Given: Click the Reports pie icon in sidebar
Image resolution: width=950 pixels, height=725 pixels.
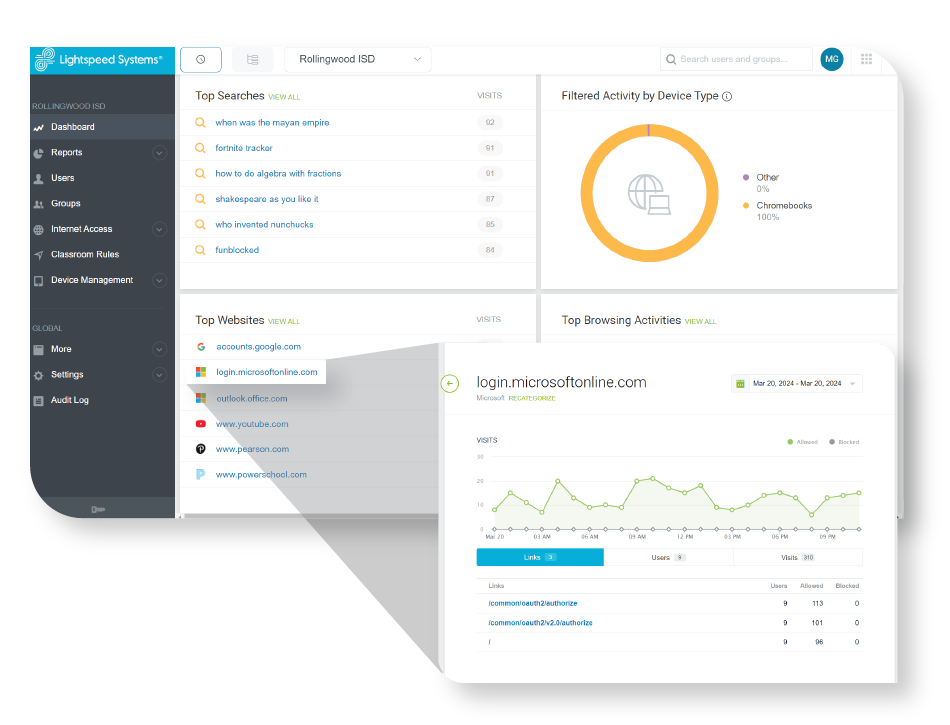Looking at the screenshot, I should click(x=38, y=153).
